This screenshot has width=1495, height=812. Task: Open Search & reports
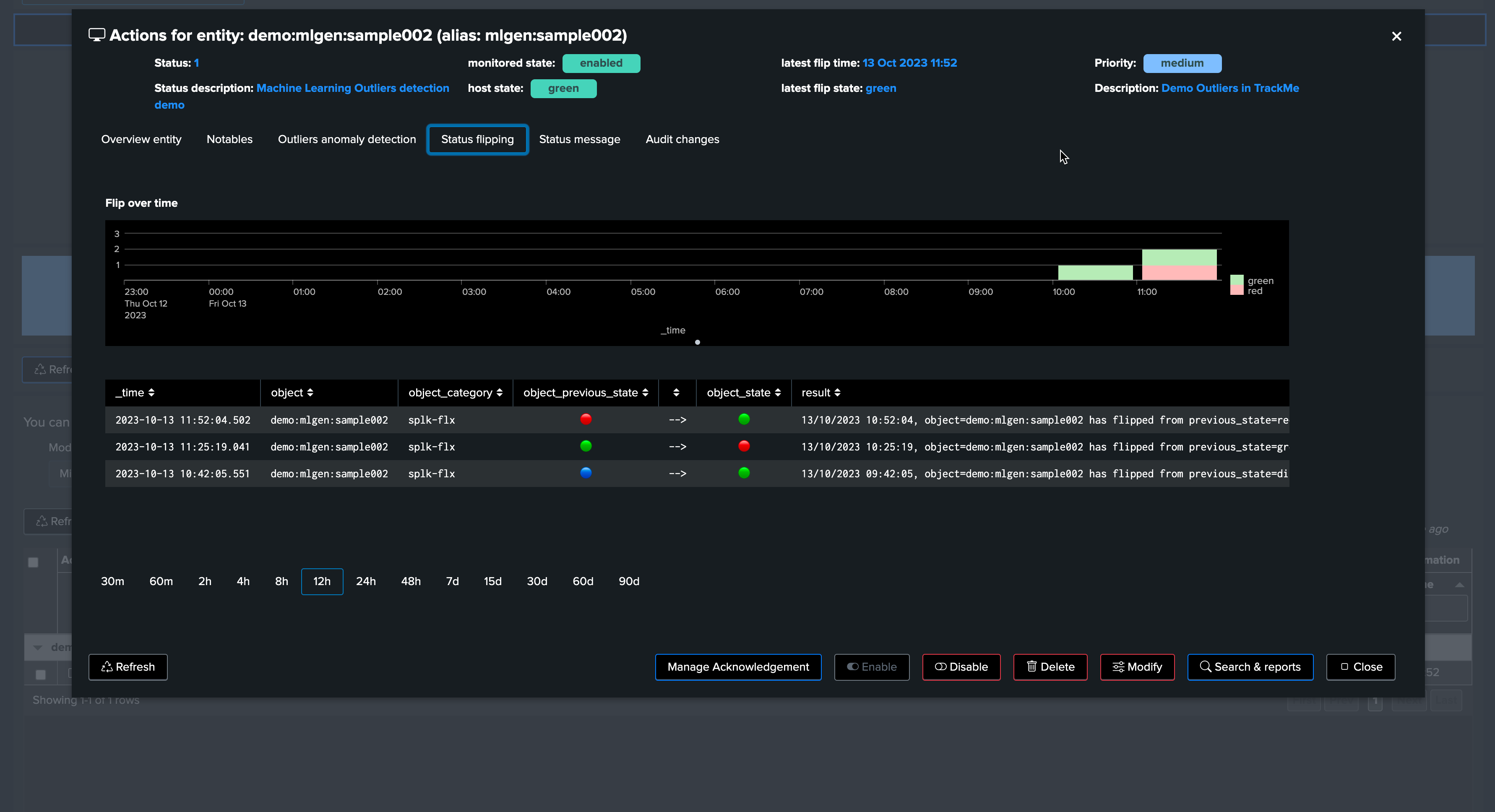1250,667
